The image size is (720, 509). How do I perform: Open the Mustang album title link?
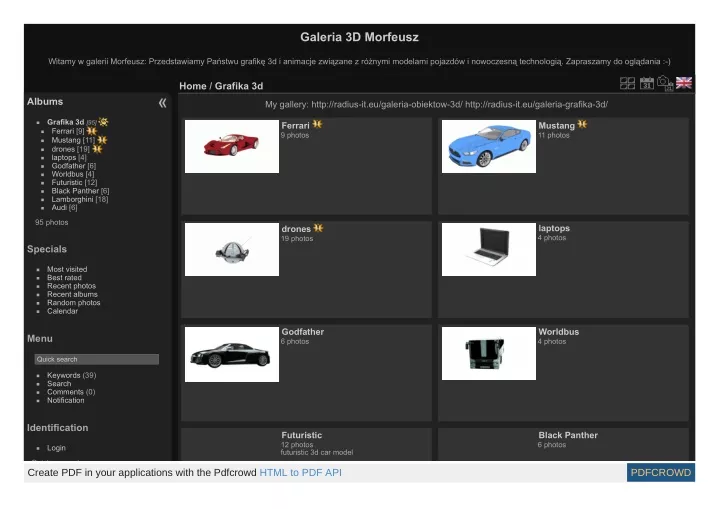(557, 125)
